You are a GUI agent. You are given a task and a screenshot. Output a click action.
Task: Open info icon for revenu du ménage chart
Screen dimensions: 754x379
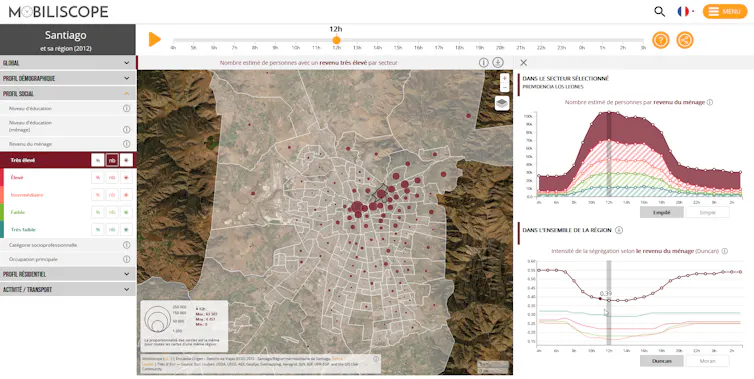click(710, 102)
